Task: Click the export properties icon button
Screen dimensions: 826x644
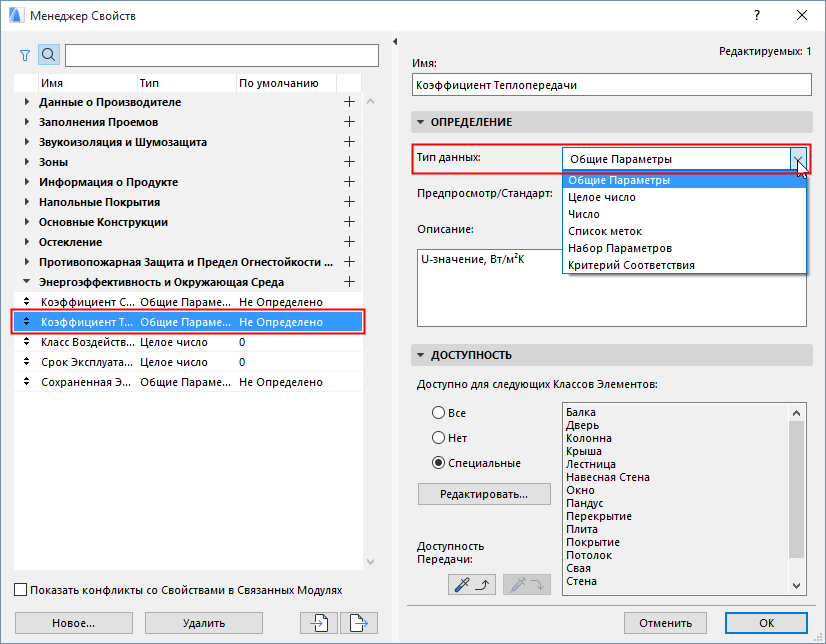Action: click(x=359, y=623)
